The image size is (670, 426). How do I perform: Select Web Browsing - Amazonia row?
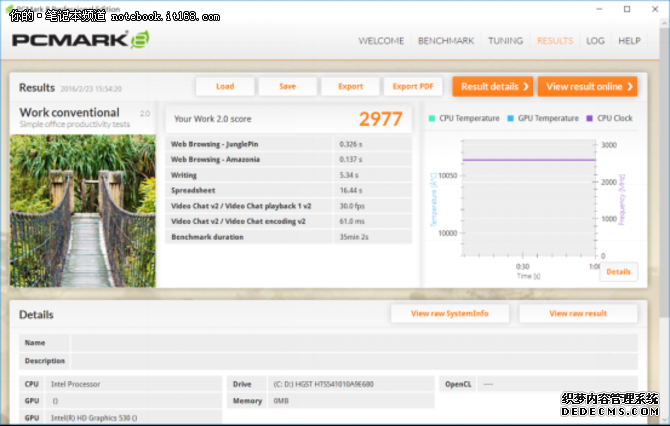pyautogui.click(x=289, y=160)
